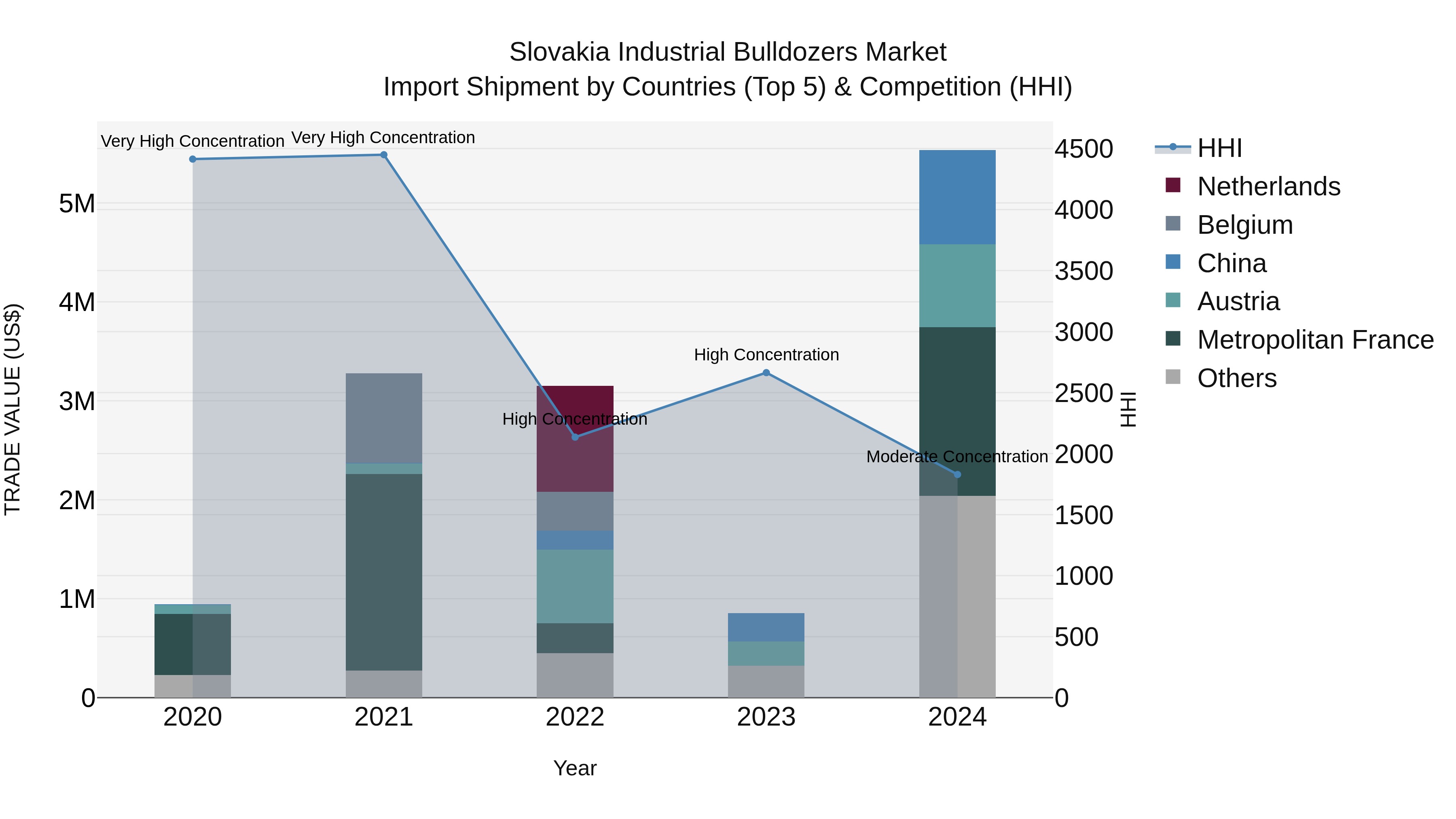Click the 2022 x-axis label

(576, 717)
